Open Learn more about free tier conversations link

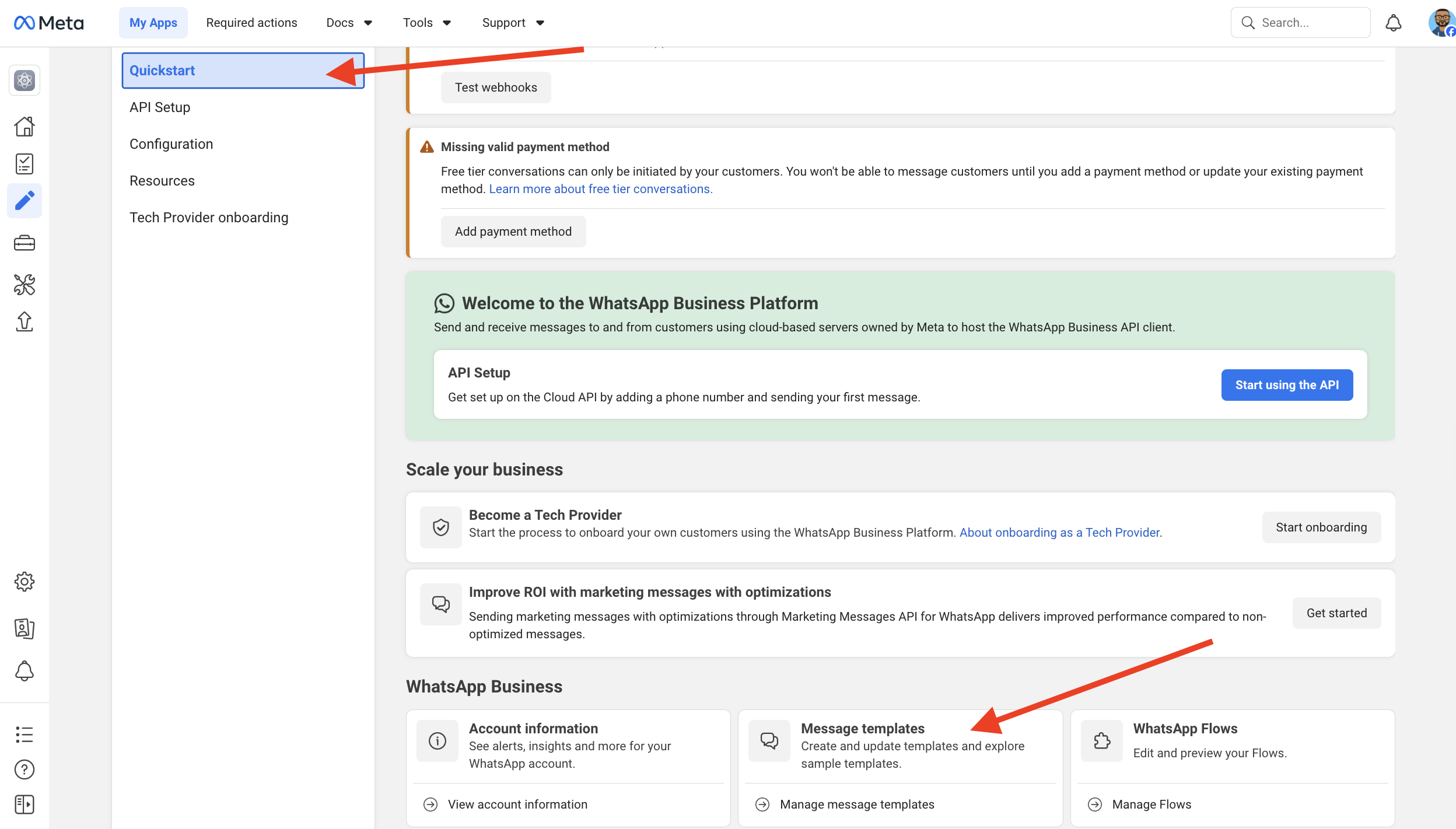click(600, 189)
